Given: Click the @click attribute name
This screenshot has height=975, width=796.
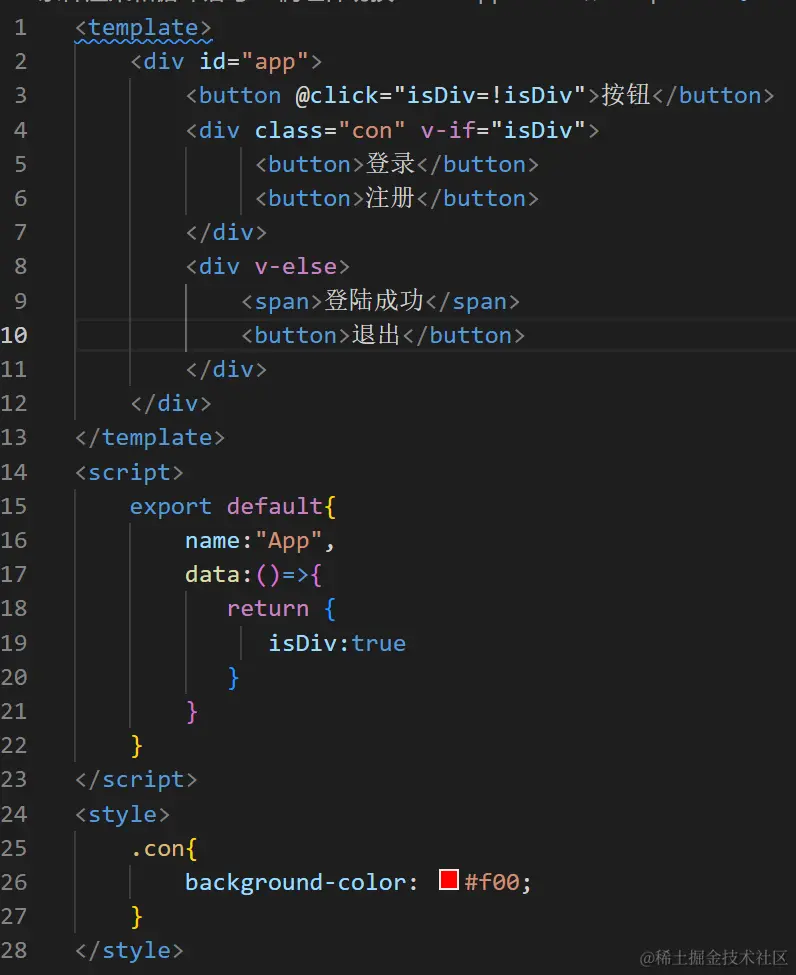Looking at the screenshot, I should pyautogui.click(x=336, y=96).
